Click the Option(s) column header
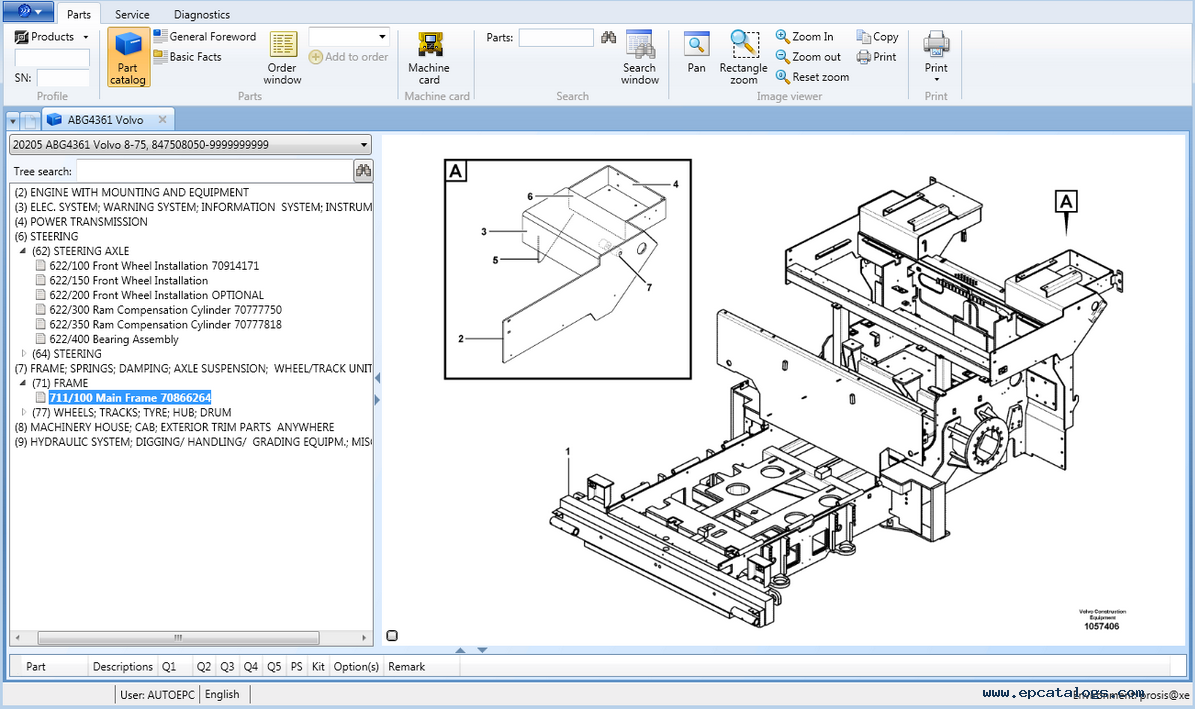 tap(356, 666)
